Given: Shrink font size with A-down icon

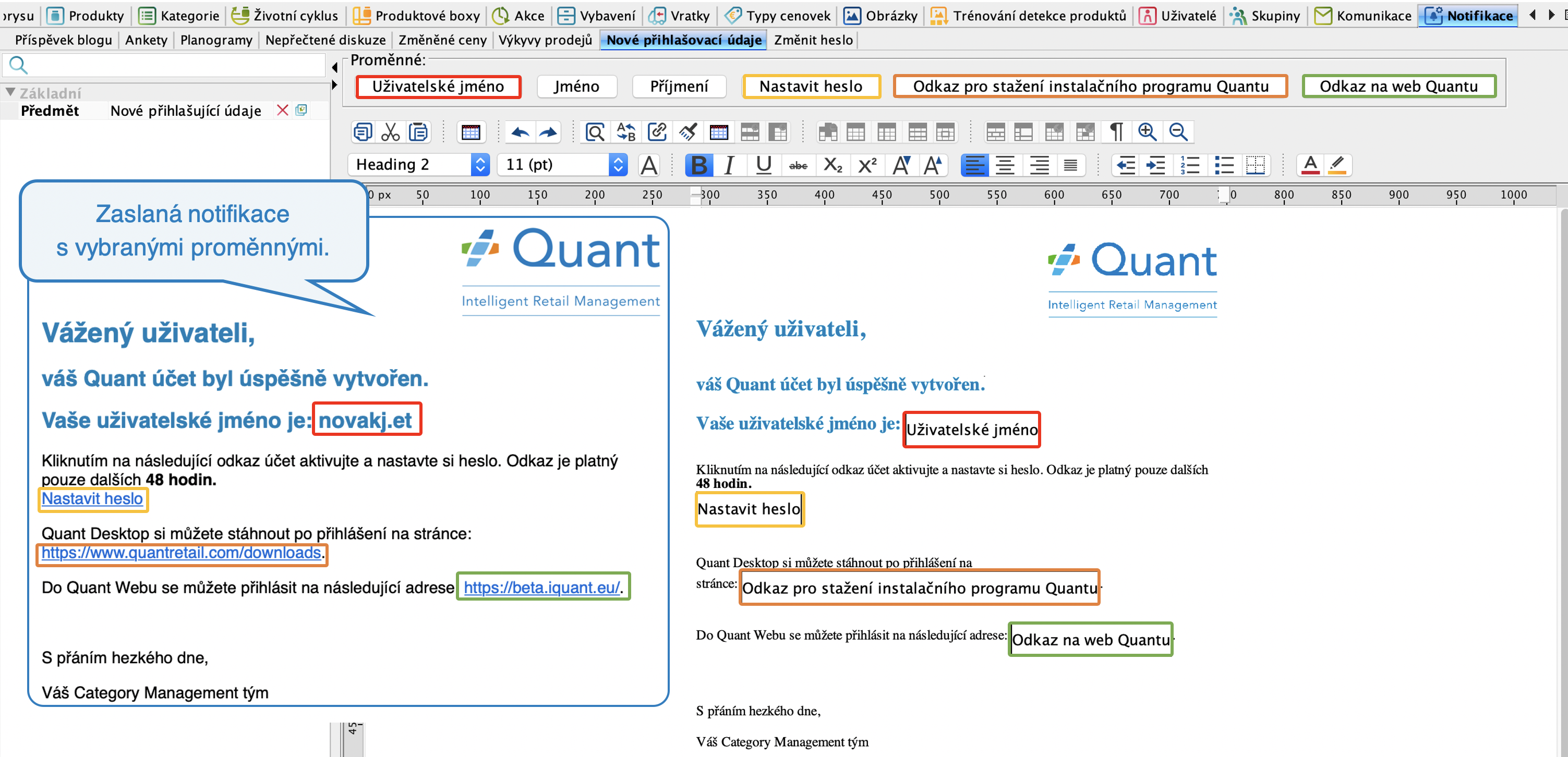Looking at the screenshot, I should pyautogui.click(x=901, y=165).
